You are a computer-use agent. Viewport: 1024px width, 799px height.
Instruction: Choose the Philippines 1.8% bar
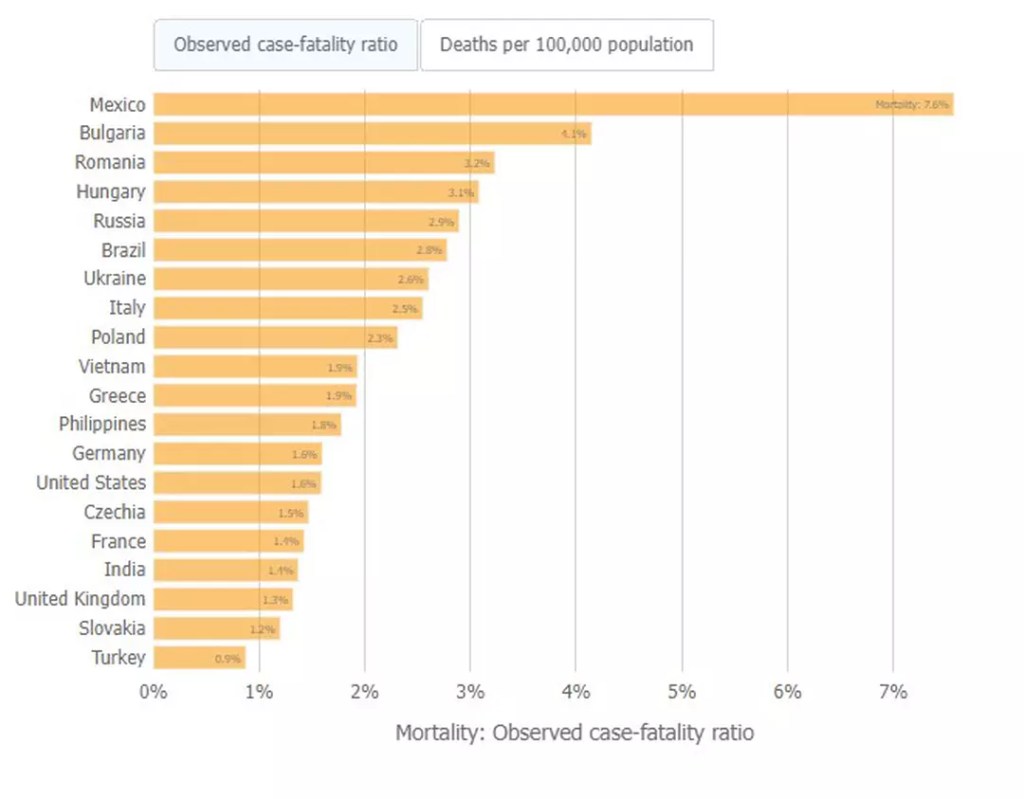[x=246, y=425]
